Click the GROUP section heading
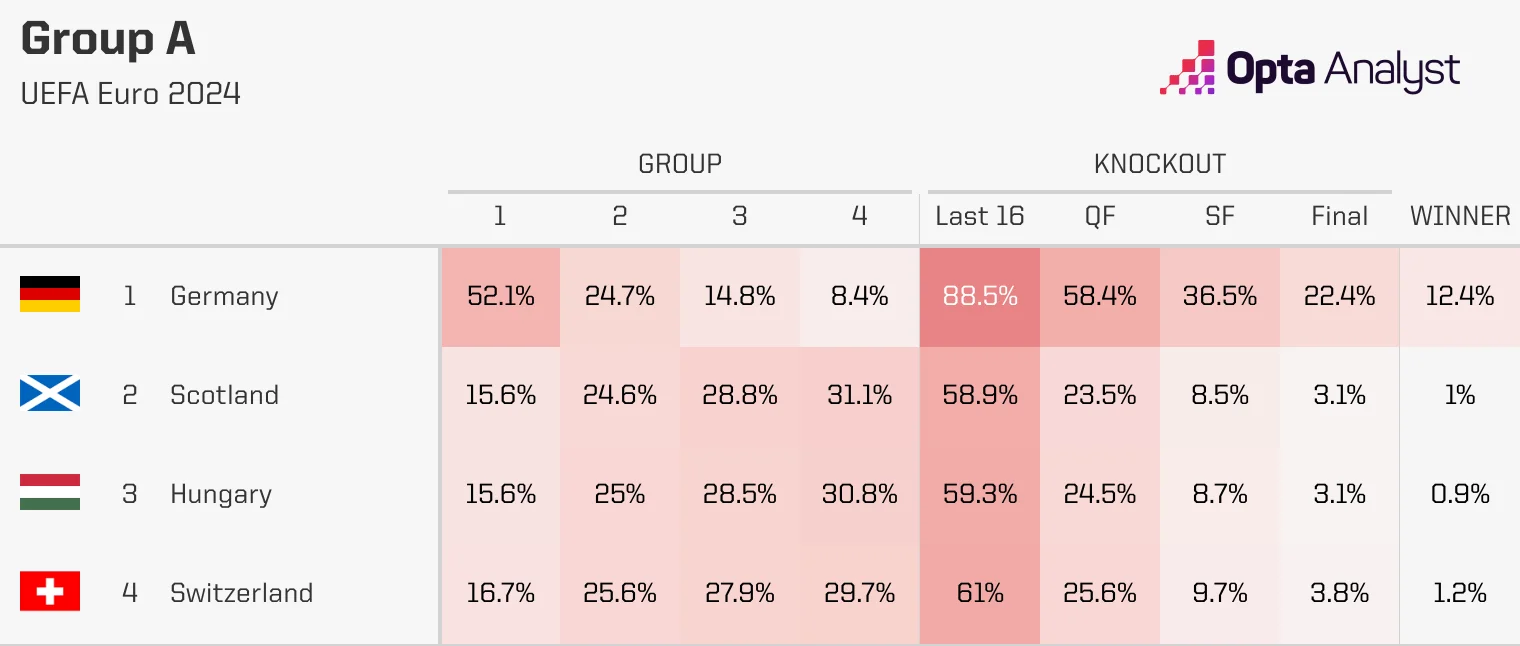The height and width of the screenshot is (646, 1520). click(679, 163)
